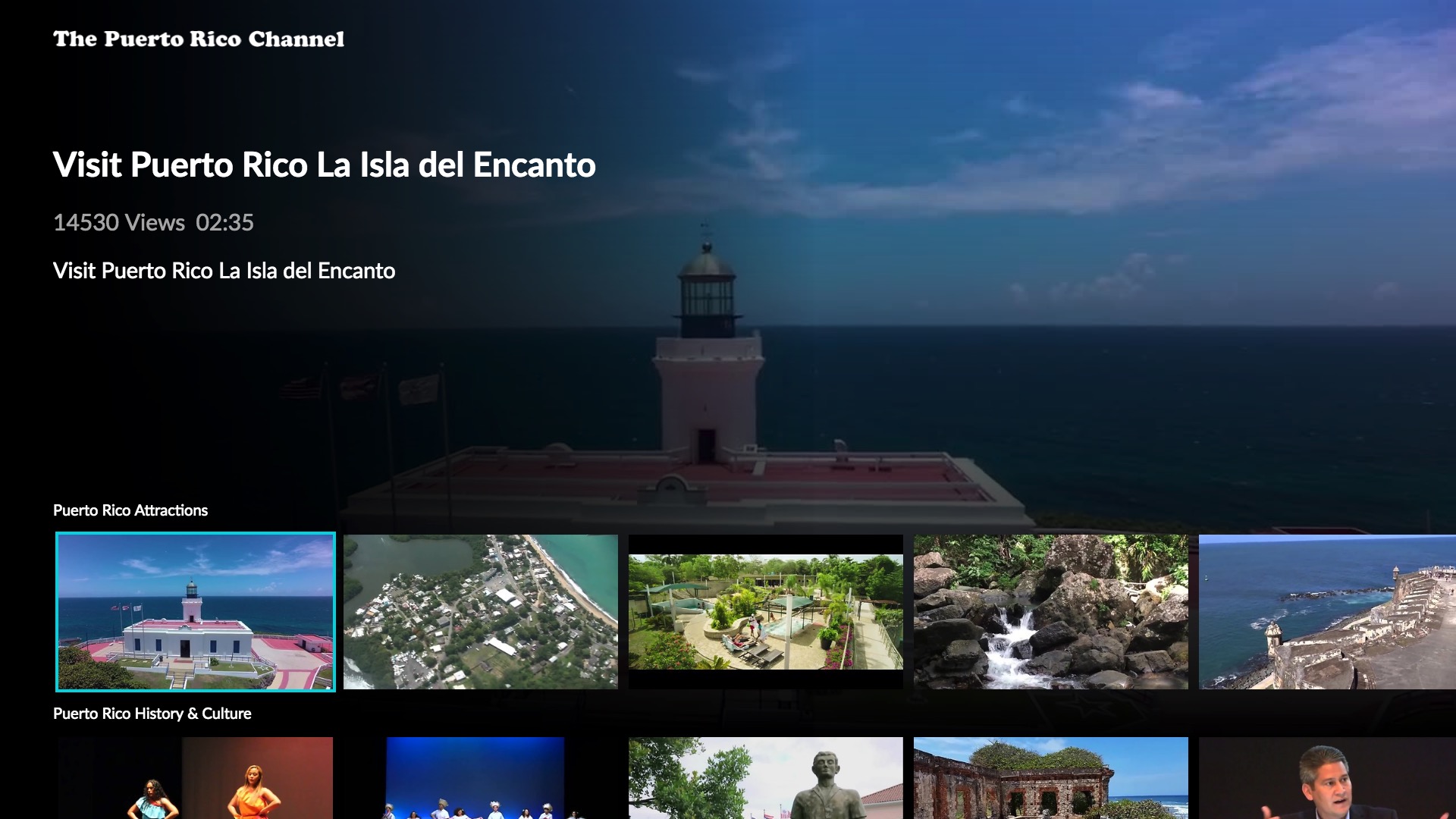The image size is (1456, 819).
Task: Select the two dancers on red stage thumbnail
Action: click(x=196, y=778)
